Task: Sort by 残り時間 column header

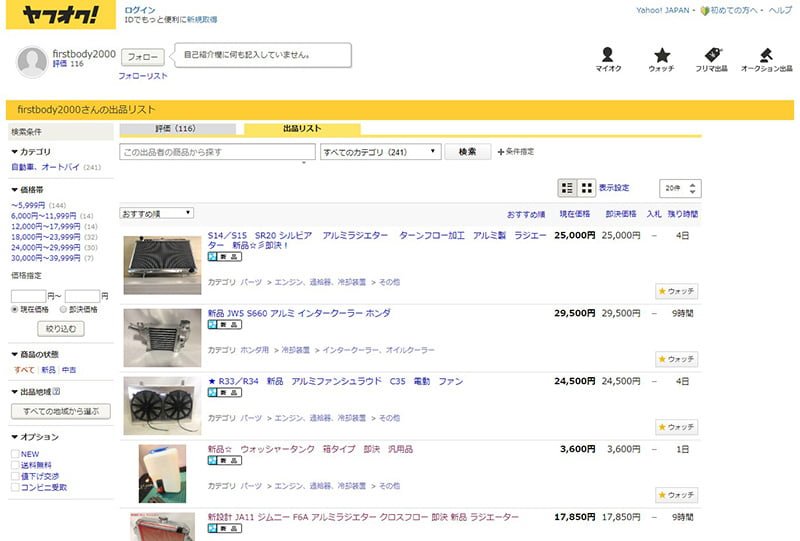Action: pyautogui.click(x=683, y=214)
